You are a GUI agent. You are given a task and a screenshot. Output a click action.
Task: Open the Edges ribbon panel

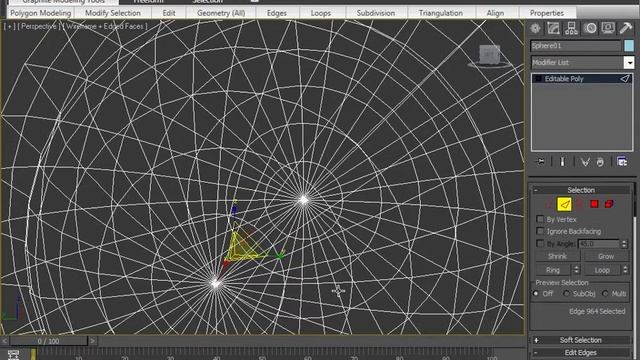tap(277, 13)
